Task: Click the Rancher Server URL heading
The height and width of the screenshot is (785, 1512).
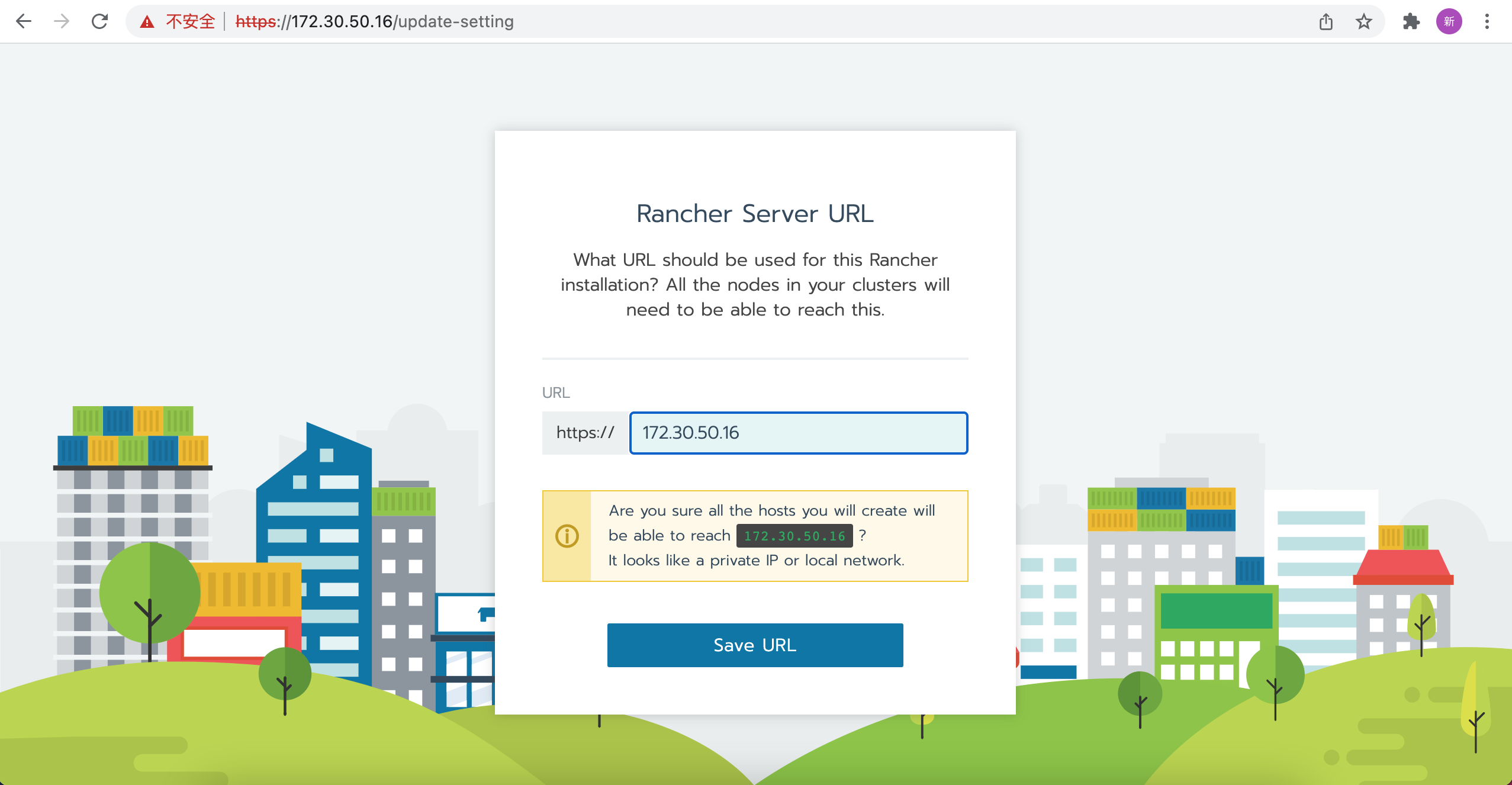Action: (x=755, y=214)
